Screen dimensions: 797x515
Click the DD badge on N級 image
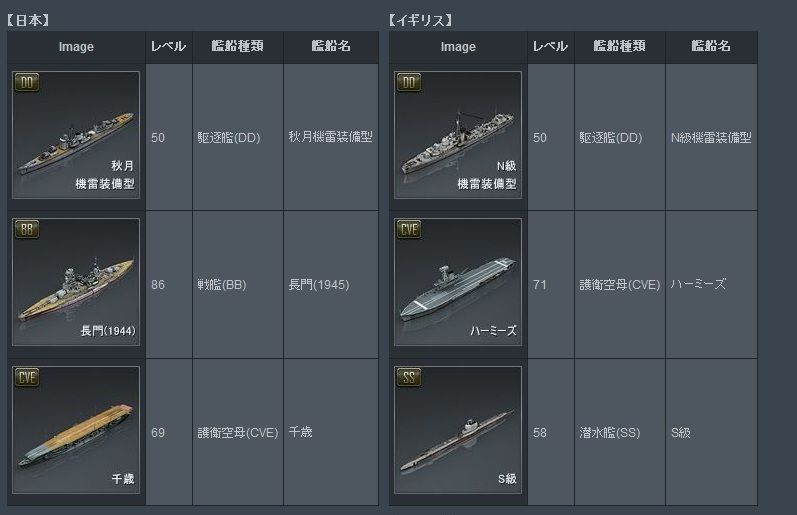(x=409, y=82)
